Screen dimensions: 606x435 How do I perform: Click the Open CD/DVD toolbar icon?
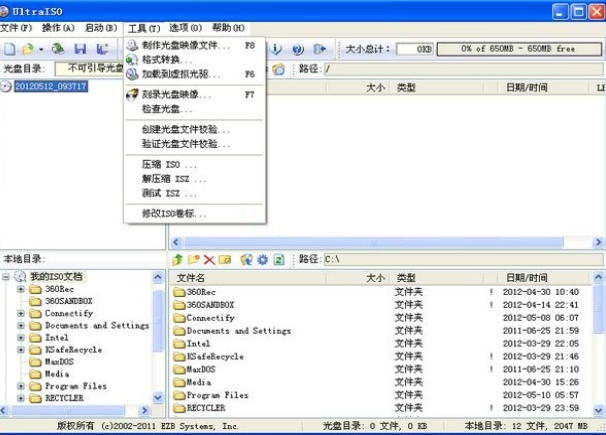[58, 49]
